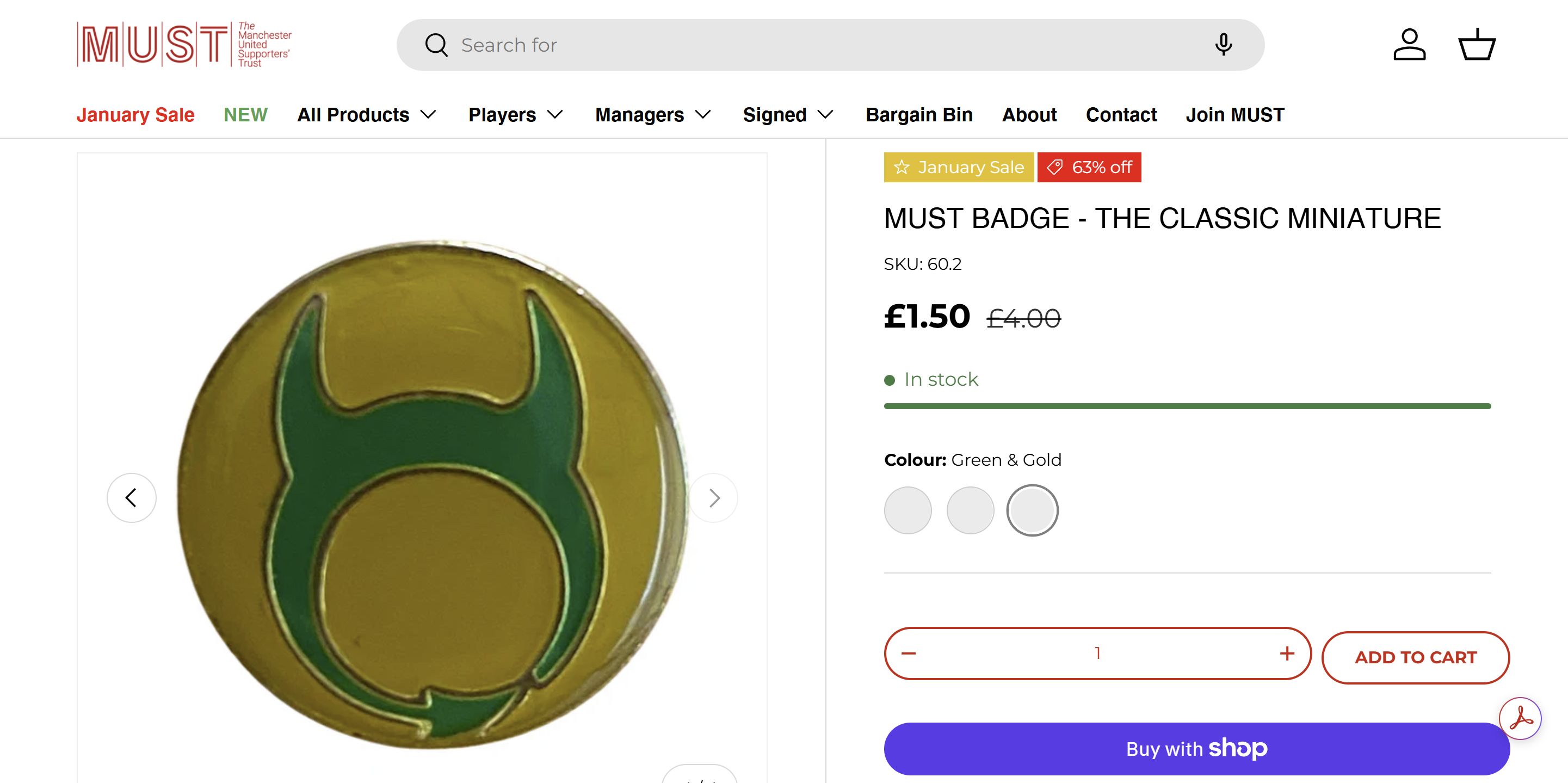Show next product image arrow
Image resolution: width=1568 pixels, height=783 pixels.
pos(714,498)
